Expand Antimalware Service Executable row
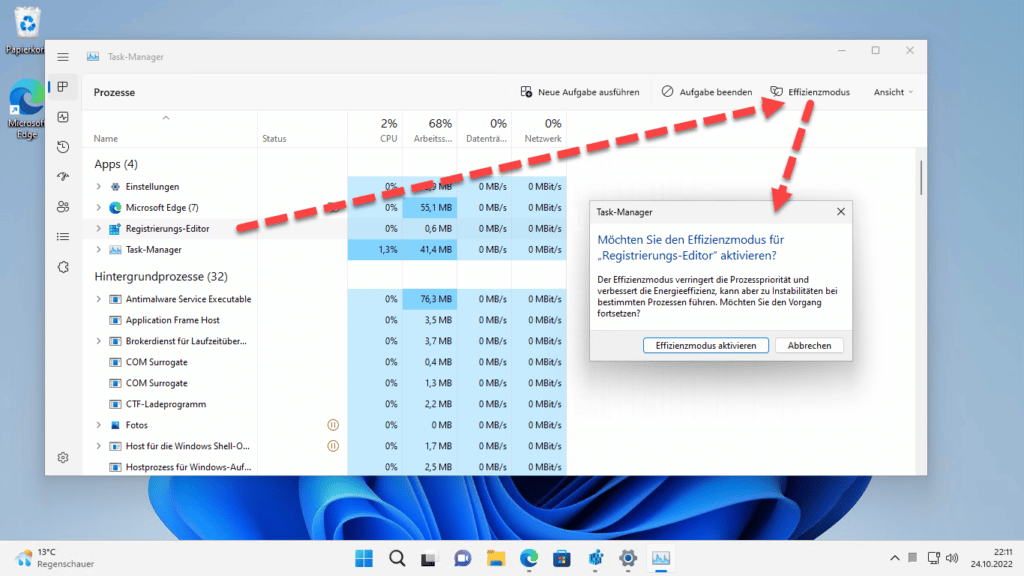1024x576 pixels. [x=99, y=299]
